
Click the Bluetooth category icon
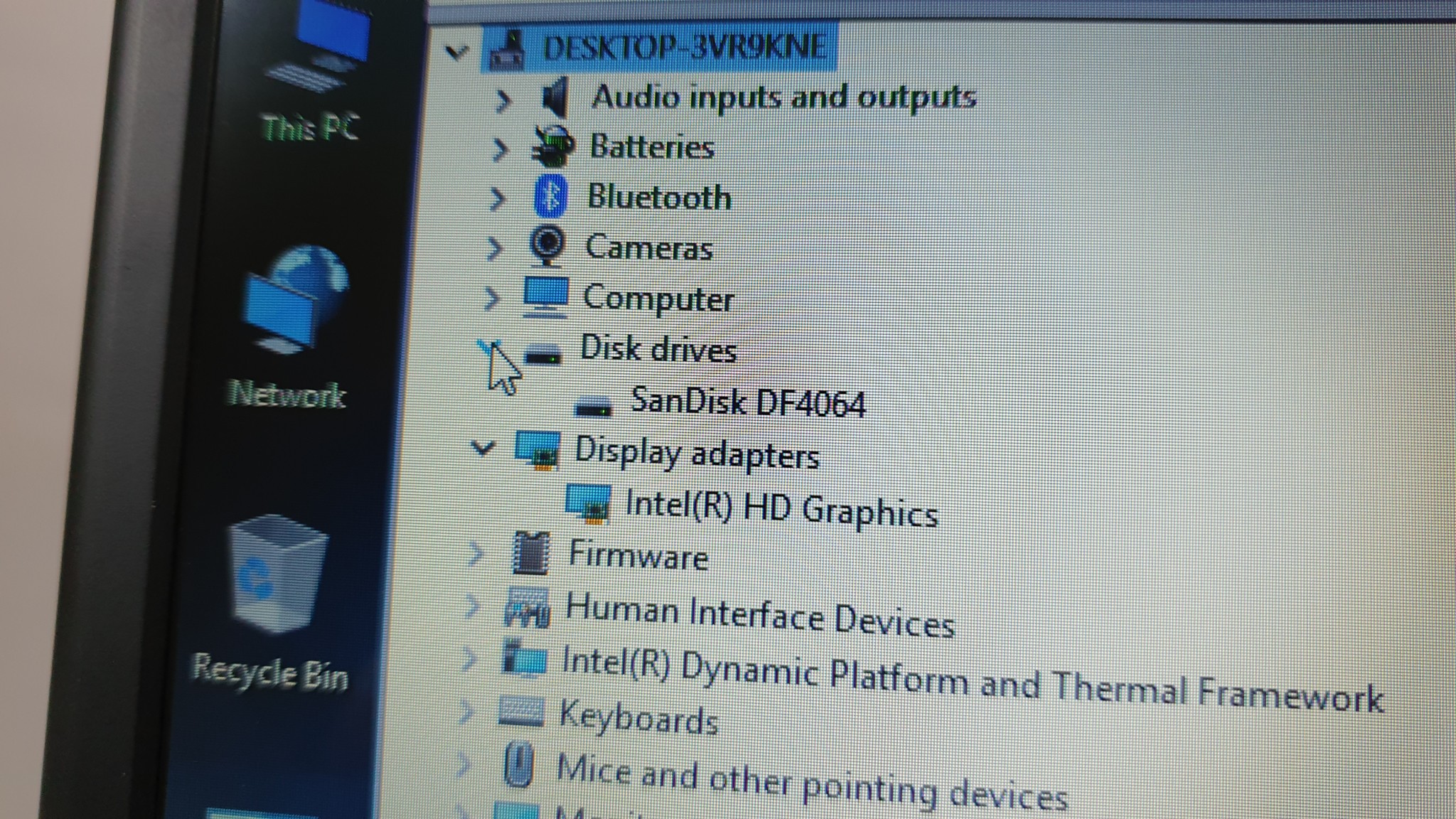coord(550,196)
